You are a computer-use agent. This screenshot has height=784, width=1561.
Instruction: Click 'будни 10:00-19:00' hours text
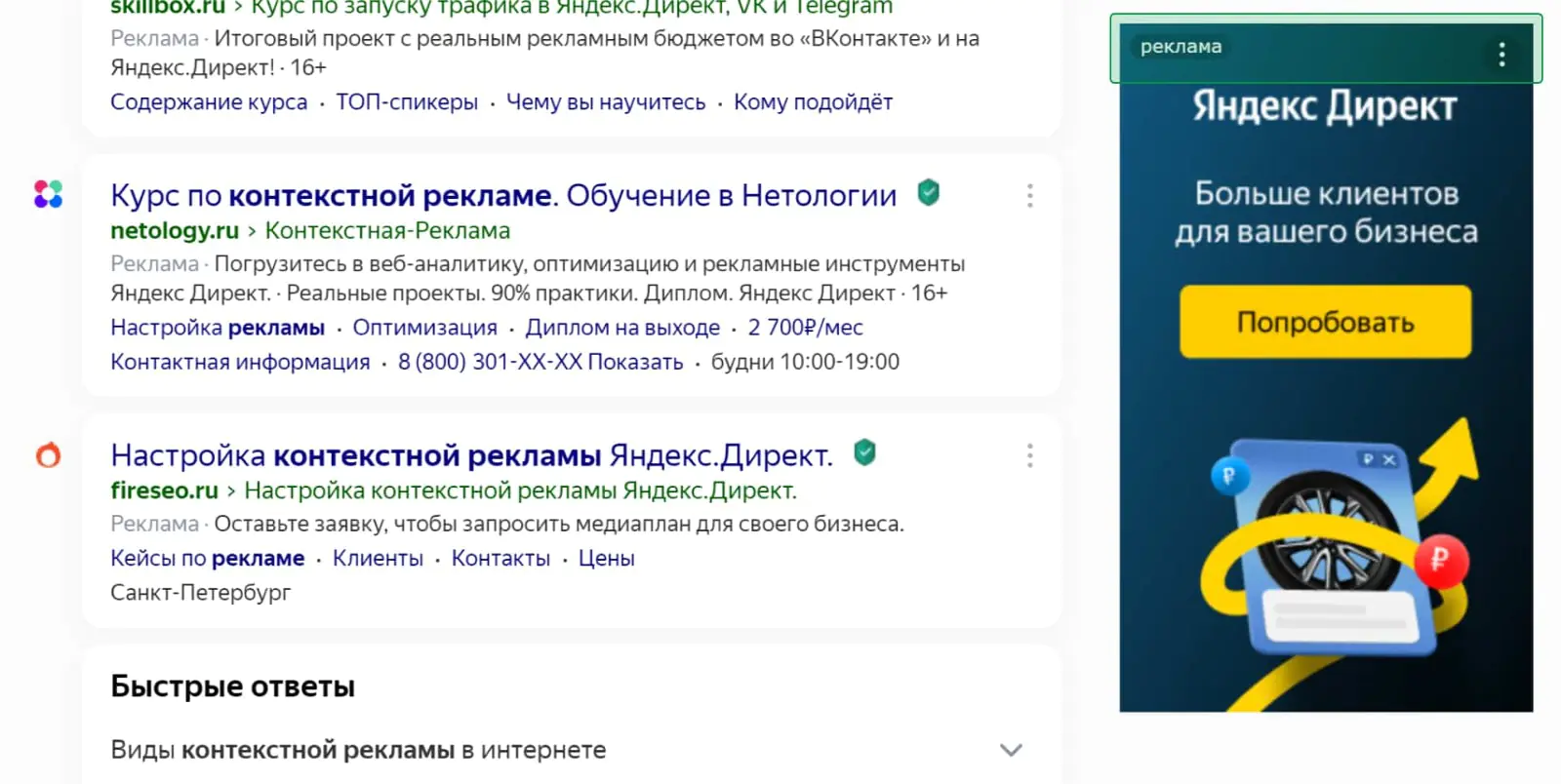805,362
